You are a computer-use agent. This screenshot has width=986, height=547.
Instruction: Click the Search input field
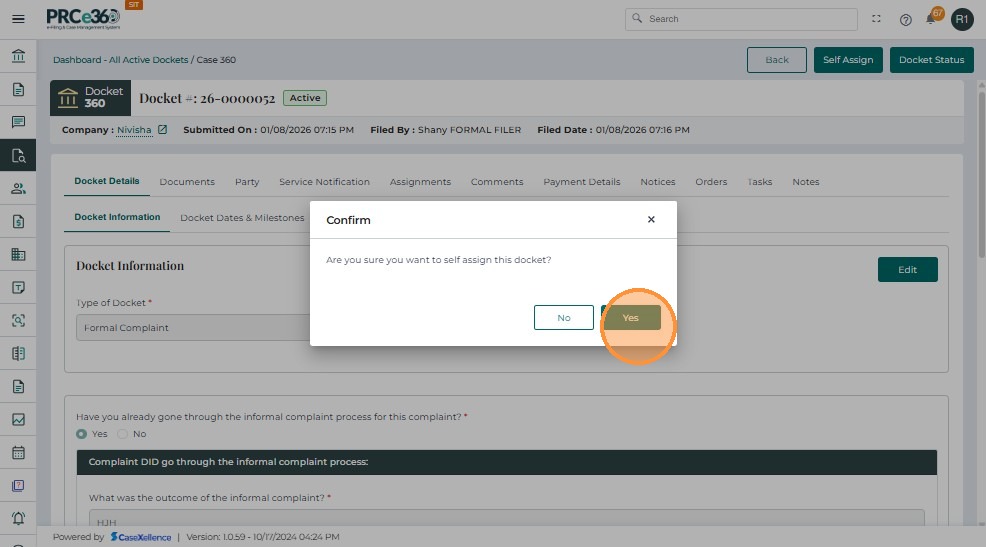tap(750, 19)
